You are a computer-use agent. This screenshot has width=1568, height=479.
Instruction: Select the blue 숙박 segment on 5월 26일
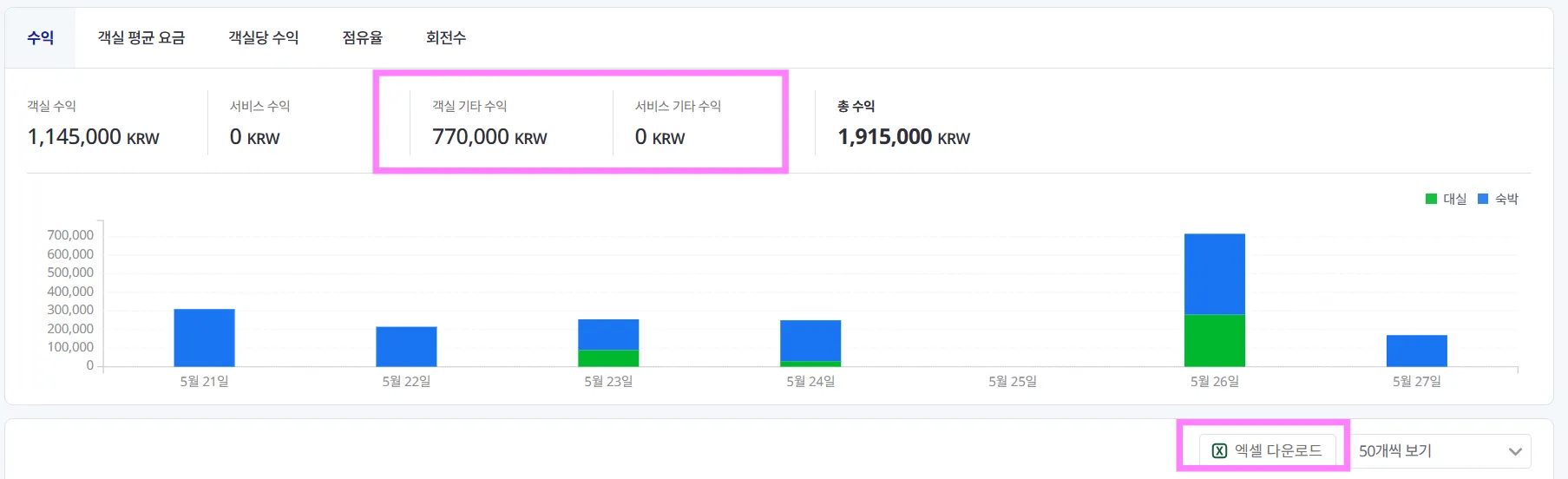point(1215,274)
